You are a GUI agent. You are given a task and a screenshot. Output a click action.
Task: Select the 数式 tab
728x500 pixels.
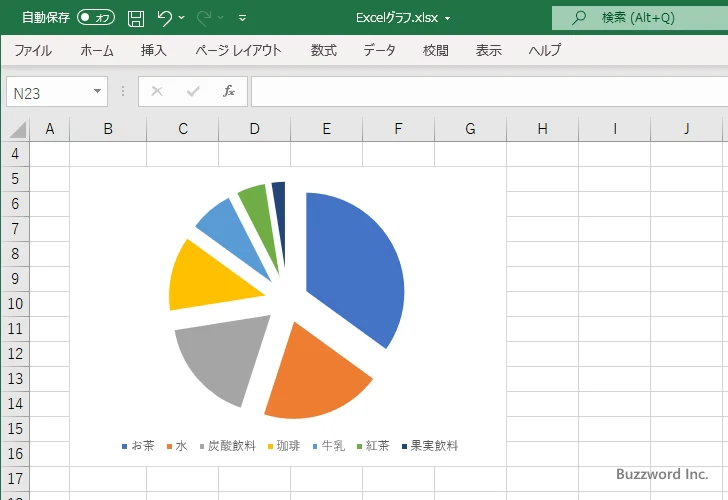(x=324, y=50)
